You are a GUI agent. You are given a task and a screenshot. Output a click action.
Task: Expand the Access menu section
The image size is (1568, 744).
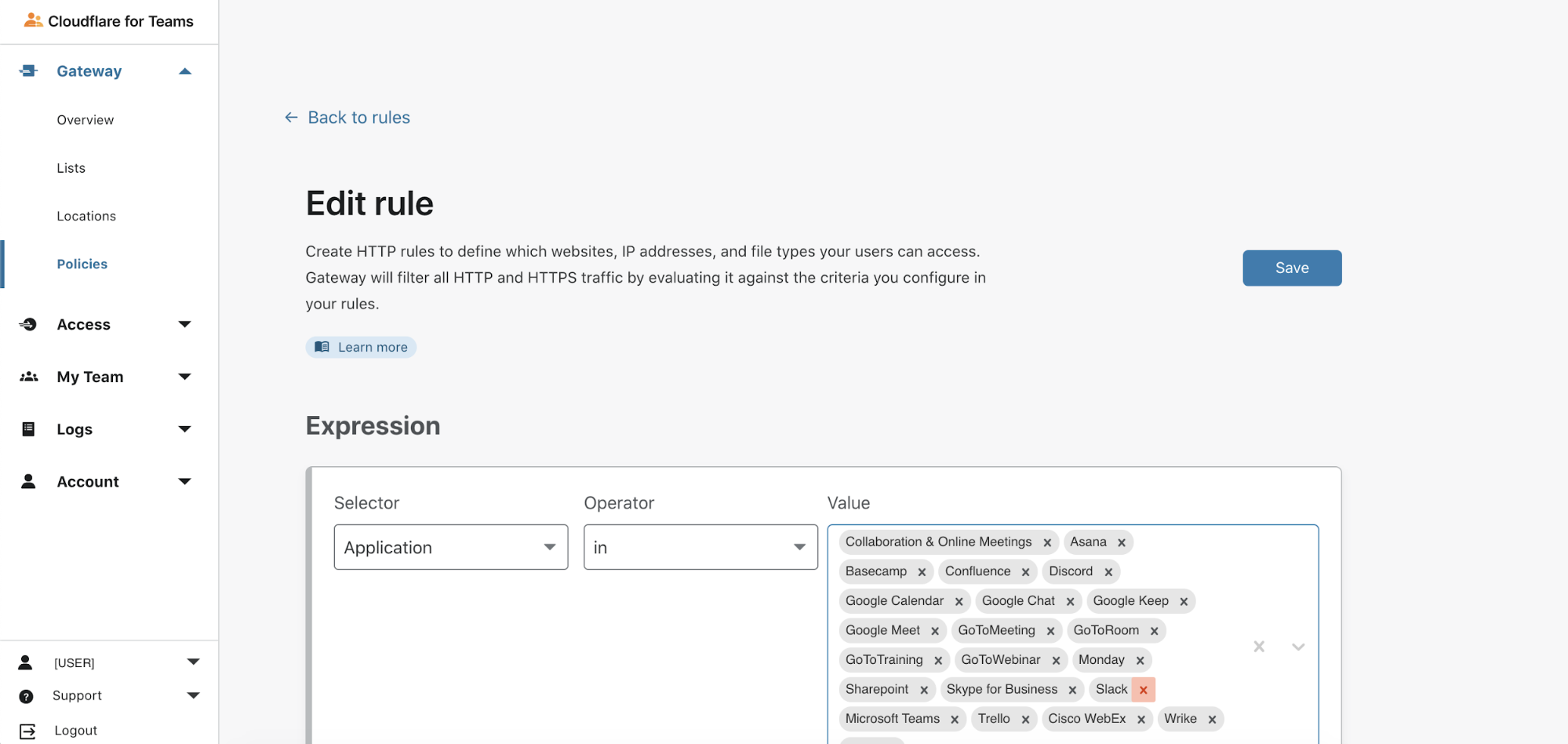(185, 324)
